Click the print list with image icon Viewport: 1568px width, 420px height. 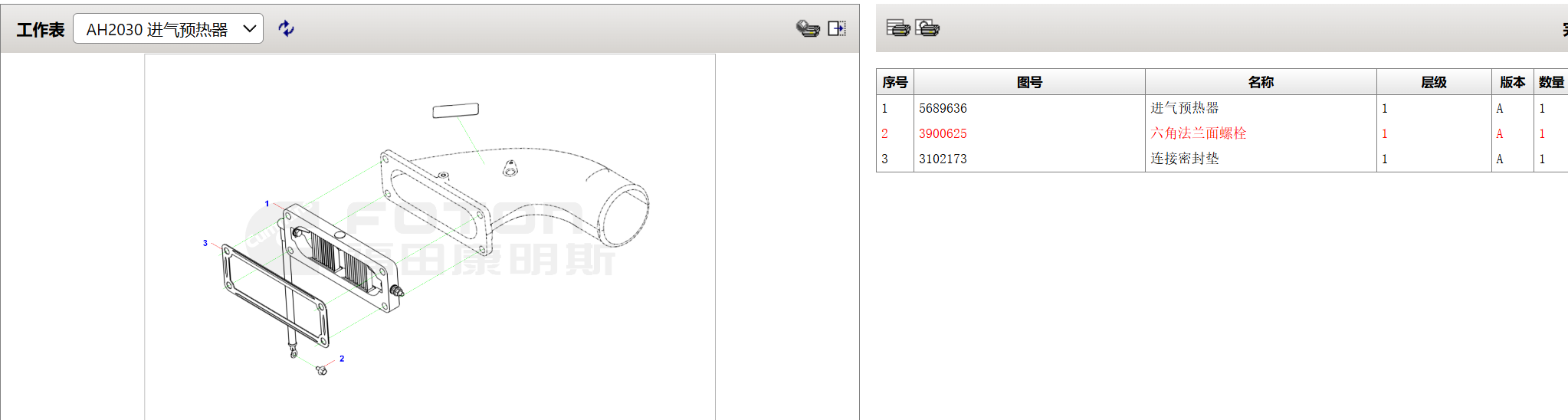pyautogui.click(x=927, y=28)
